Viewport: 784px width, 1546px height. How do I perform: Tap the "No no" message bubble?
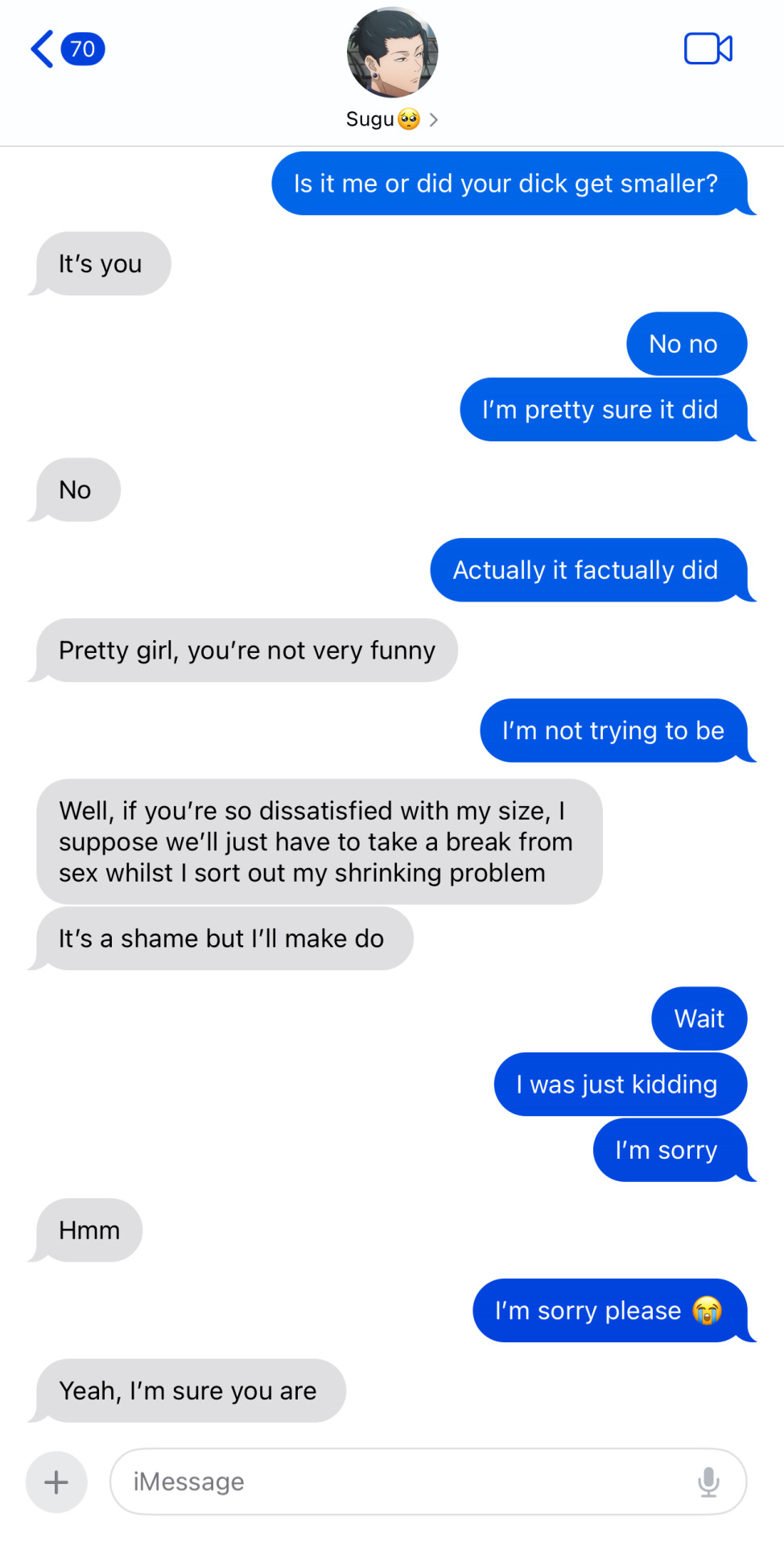[x=687, y=344]
